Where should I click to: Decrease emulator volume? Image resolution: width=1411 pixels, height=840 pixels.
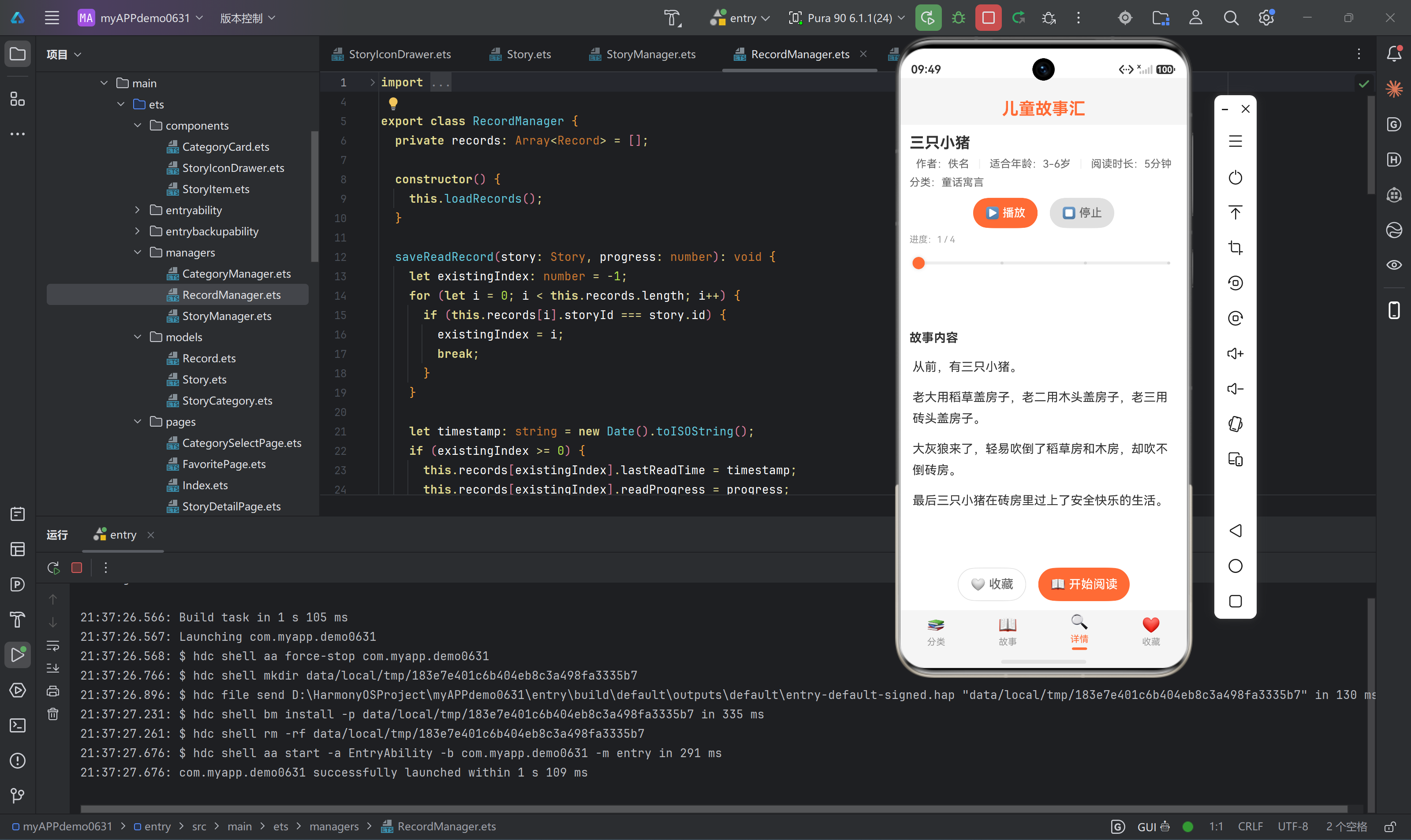(x=1235, y=389)
